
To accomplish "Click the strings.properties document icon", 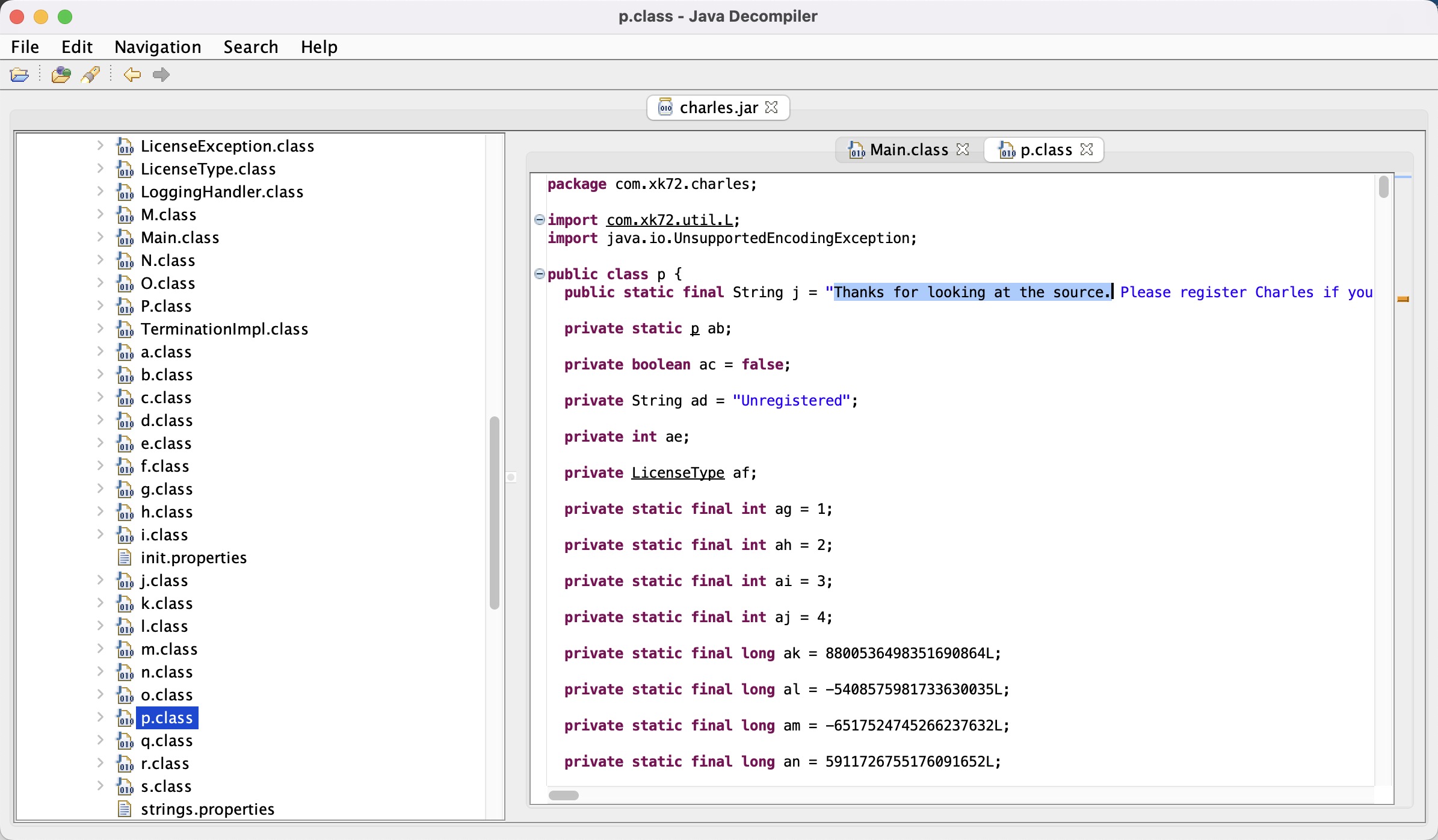I will (125, 809).
